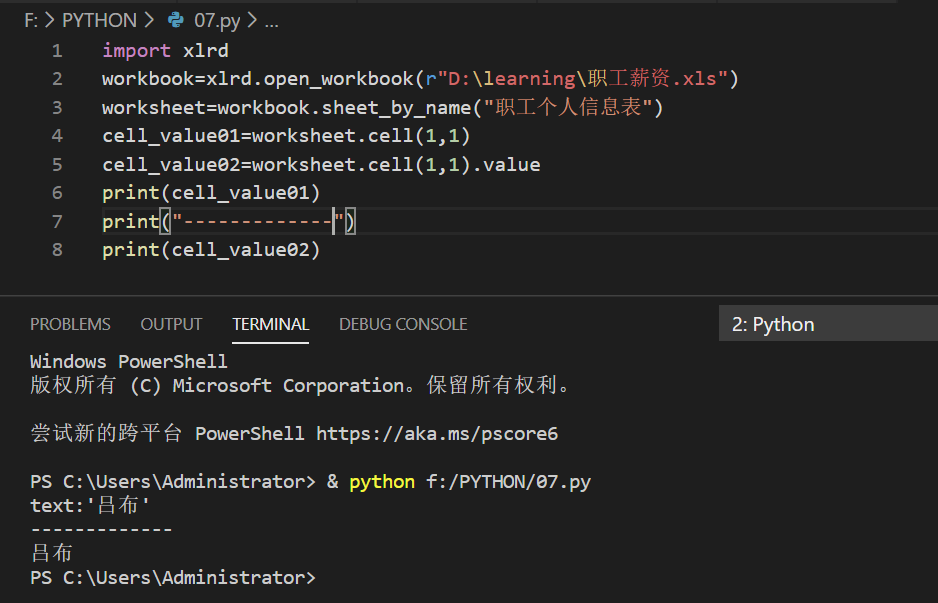
Task: Click line number 8 in gutter
Action: coord(57,249)
